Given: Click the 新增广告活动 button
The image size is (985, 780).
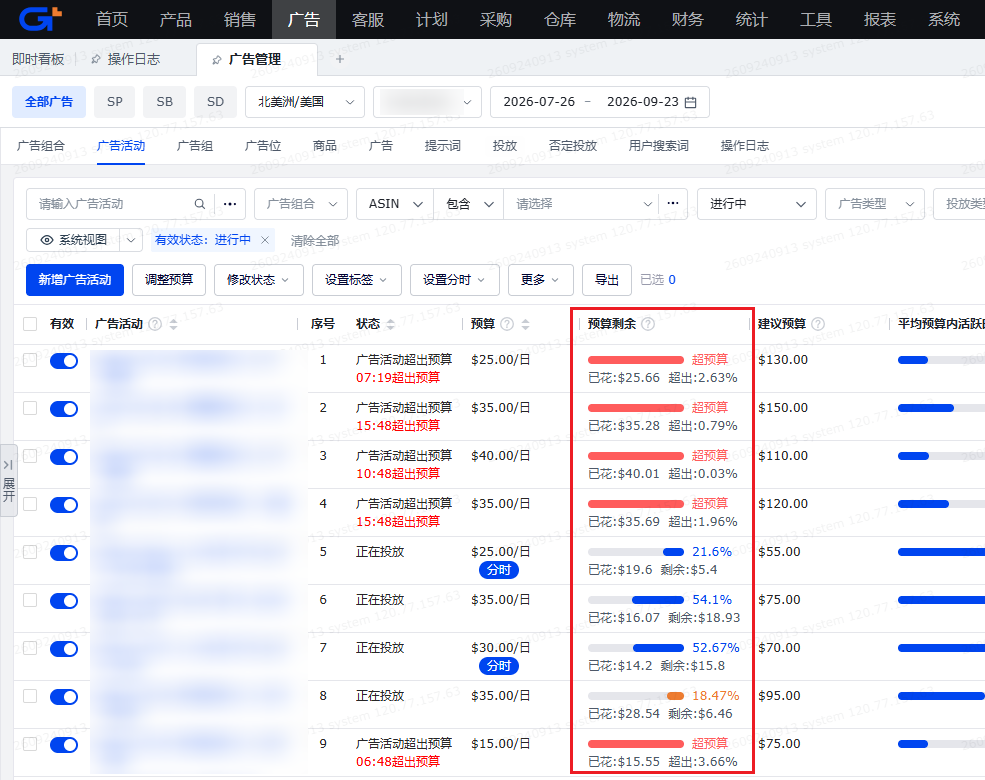Looking at the screenshot, I should (75, 280).
